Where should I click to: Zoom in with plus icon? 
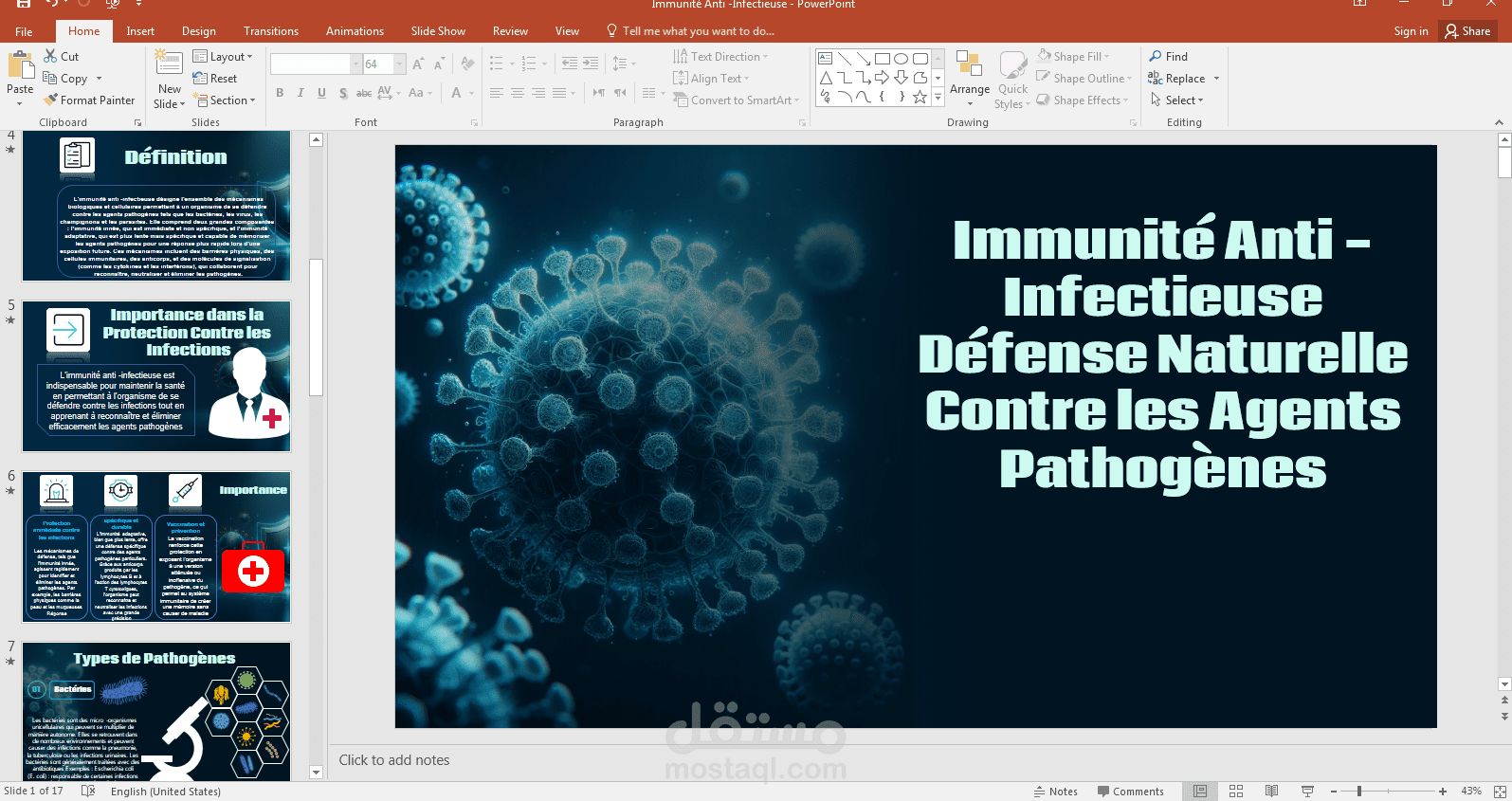(1443, 792)
